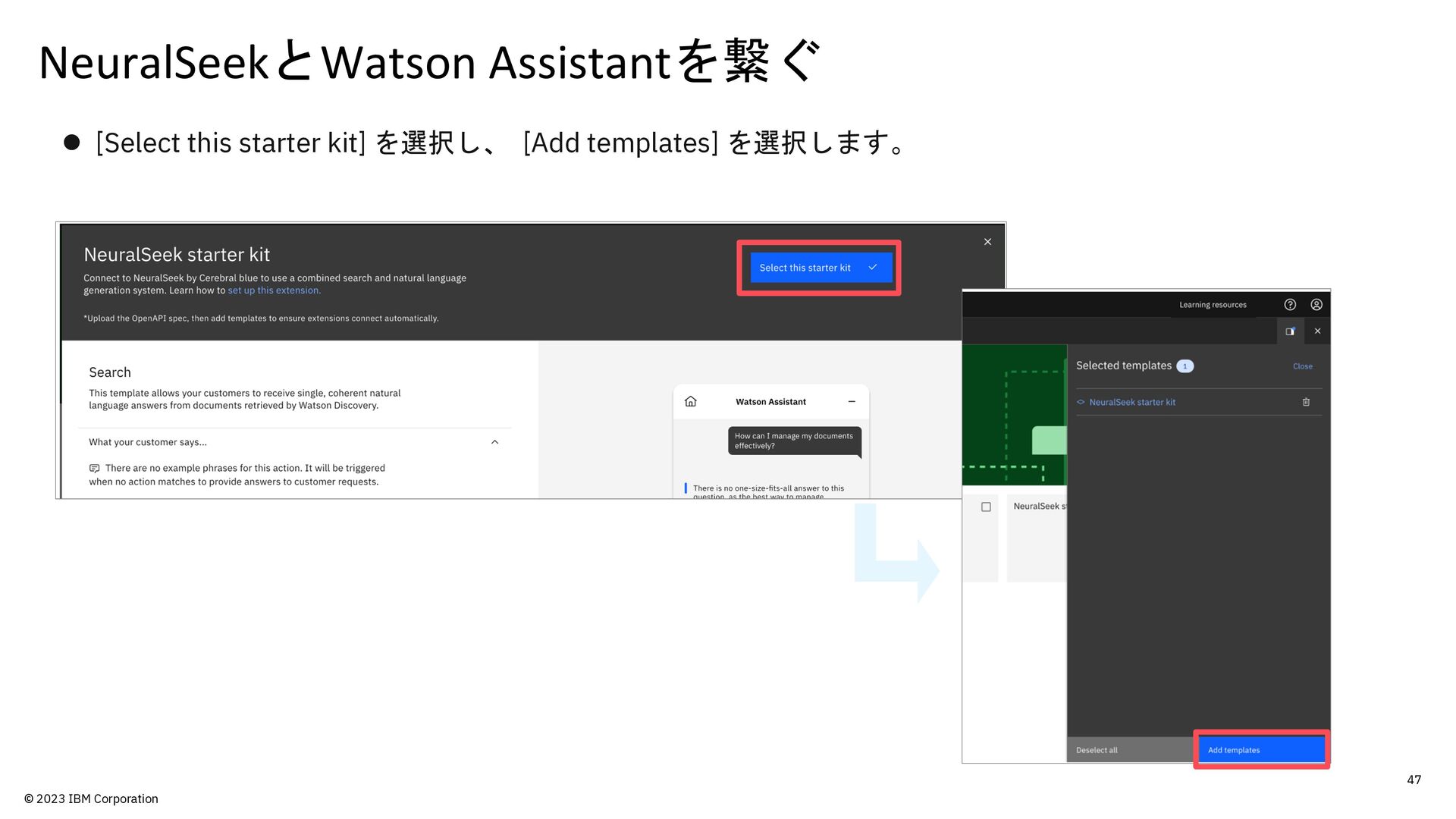
Task: Collapse the What your customer says section
Action: 494,442
